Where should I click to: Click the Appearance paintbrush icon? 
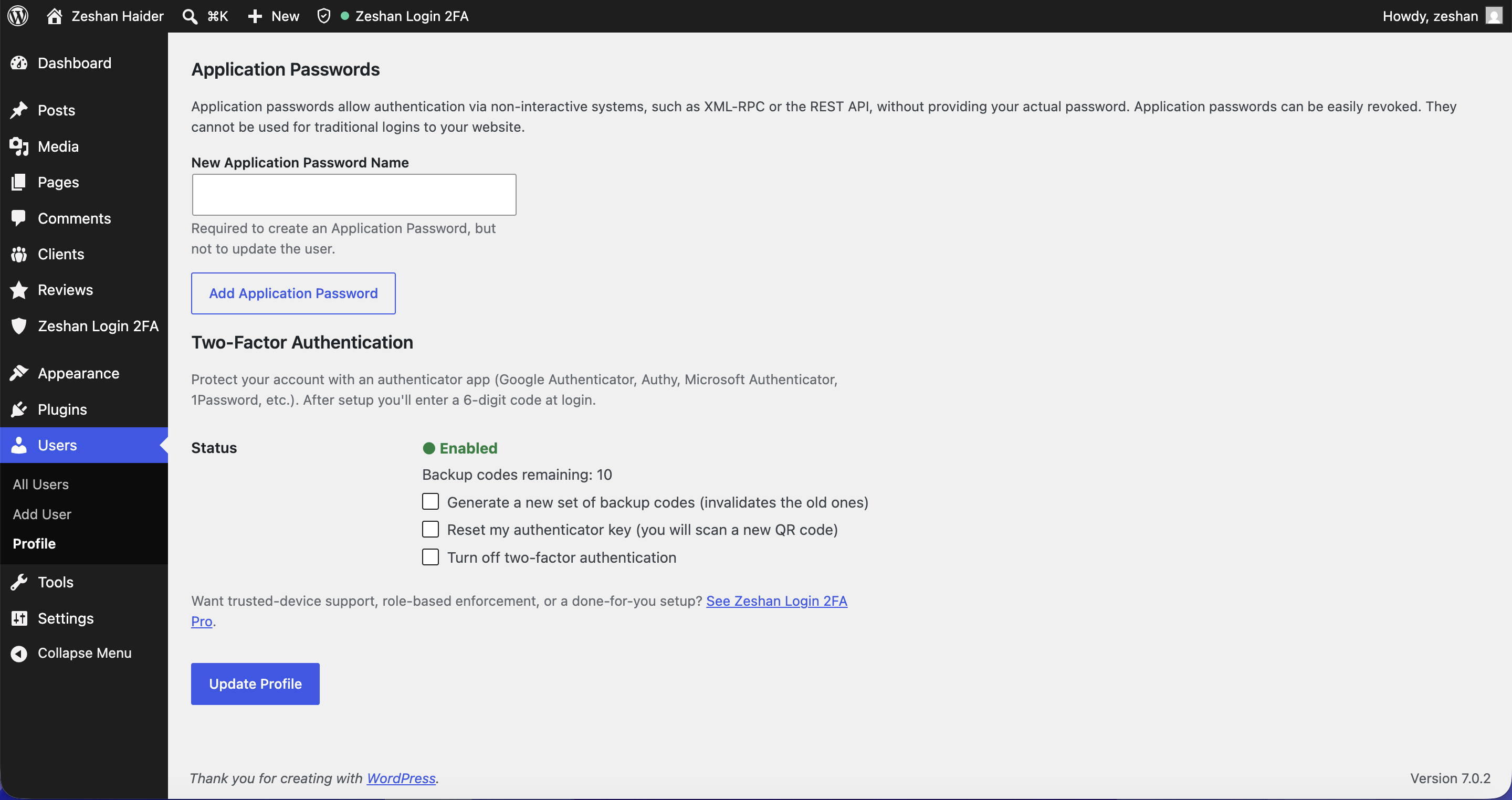tap(19, 373)
